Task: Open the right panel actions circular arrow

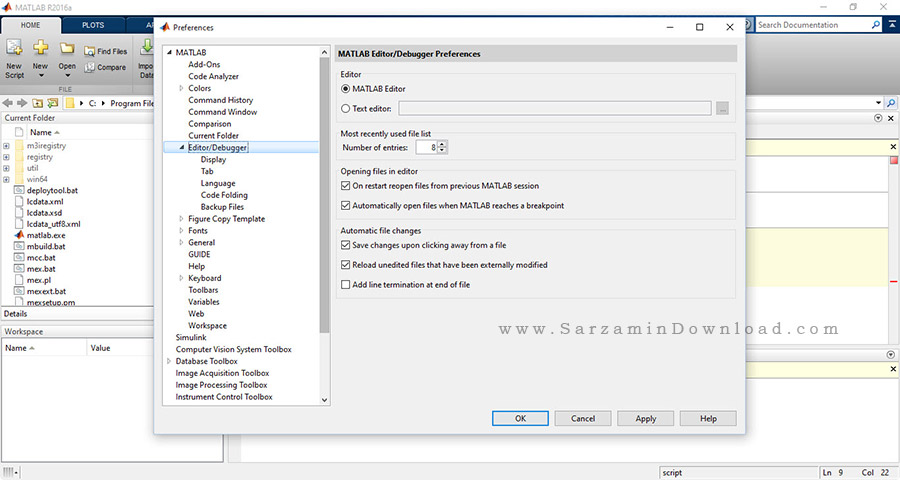Action: [x=878, y=118]
